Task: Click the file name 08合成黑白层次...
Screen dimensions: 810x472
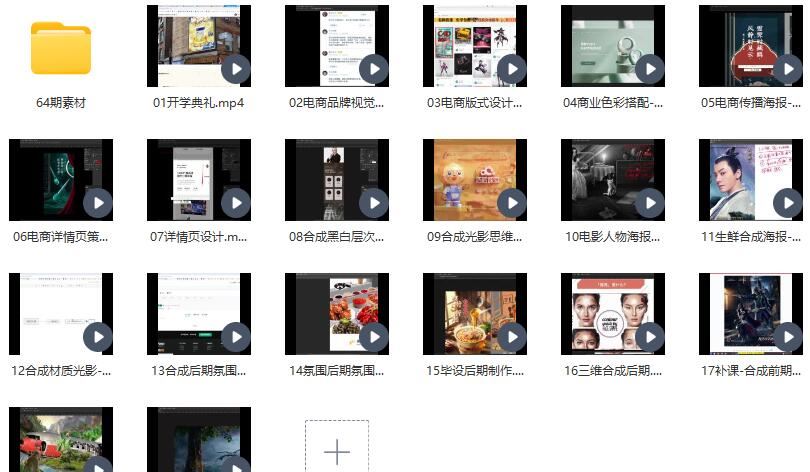Action: point(336,237)
